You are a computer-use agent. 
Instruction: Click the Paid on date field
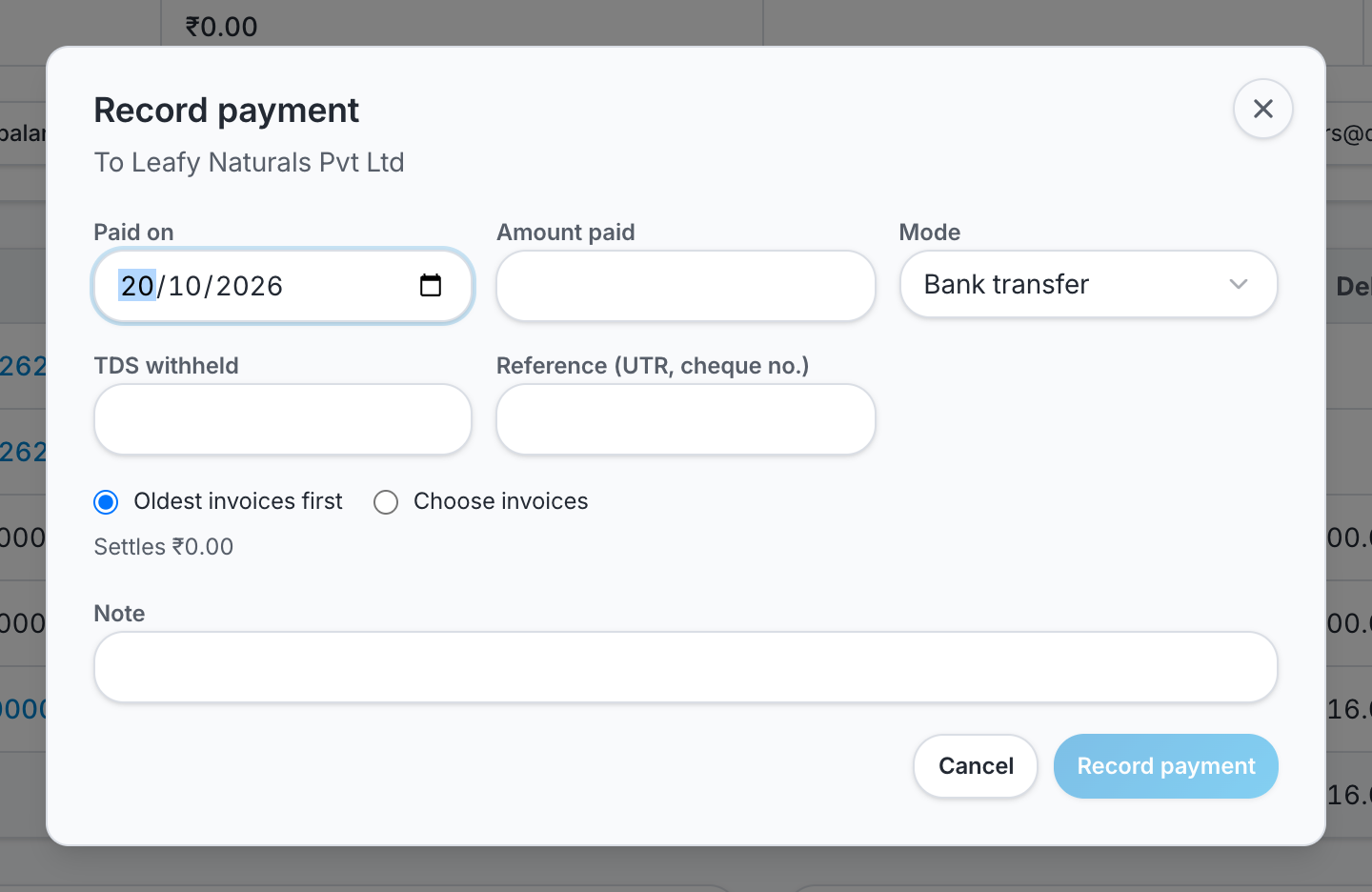click(283, 286)
